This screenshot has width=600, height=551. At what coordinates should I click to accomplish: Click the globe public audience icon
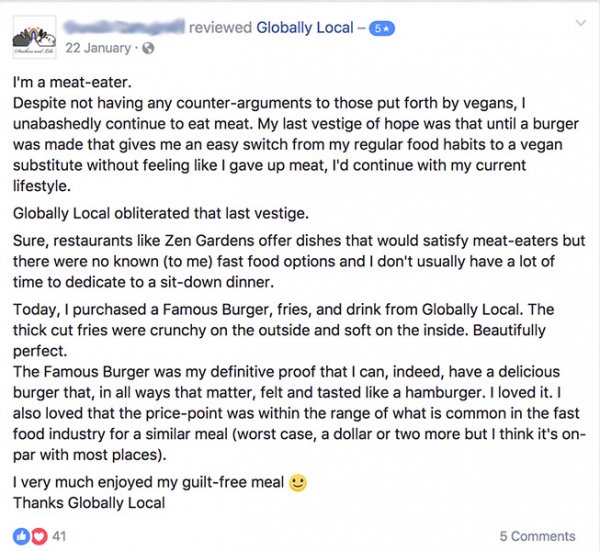148,48
